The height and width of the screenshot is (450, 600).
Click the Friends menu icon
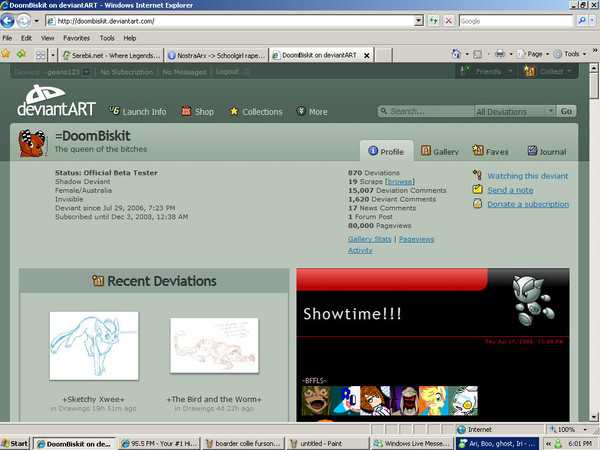coord(465,71)
